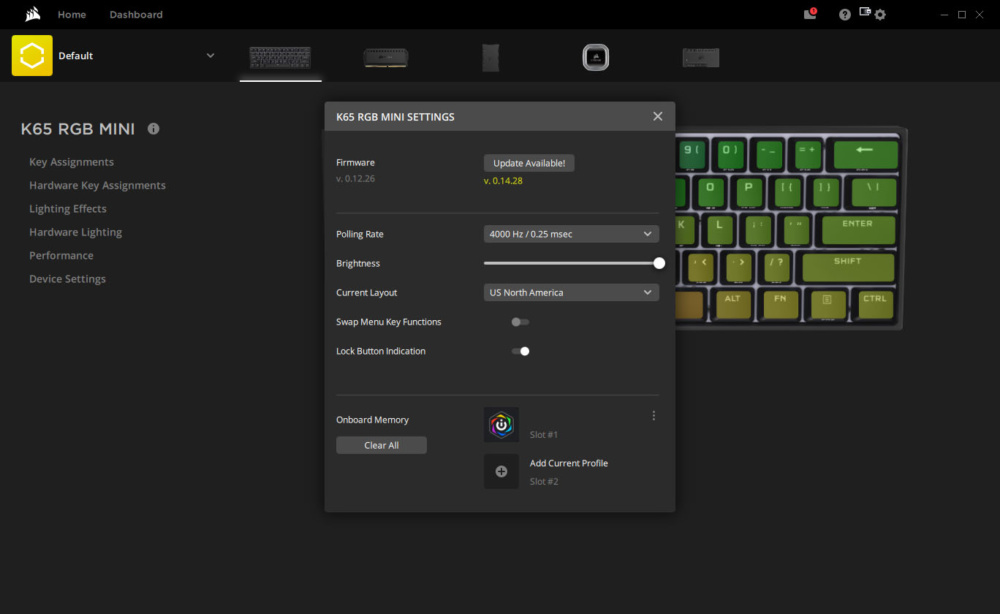Open the Current Layout dropdown

click(571, 293)
